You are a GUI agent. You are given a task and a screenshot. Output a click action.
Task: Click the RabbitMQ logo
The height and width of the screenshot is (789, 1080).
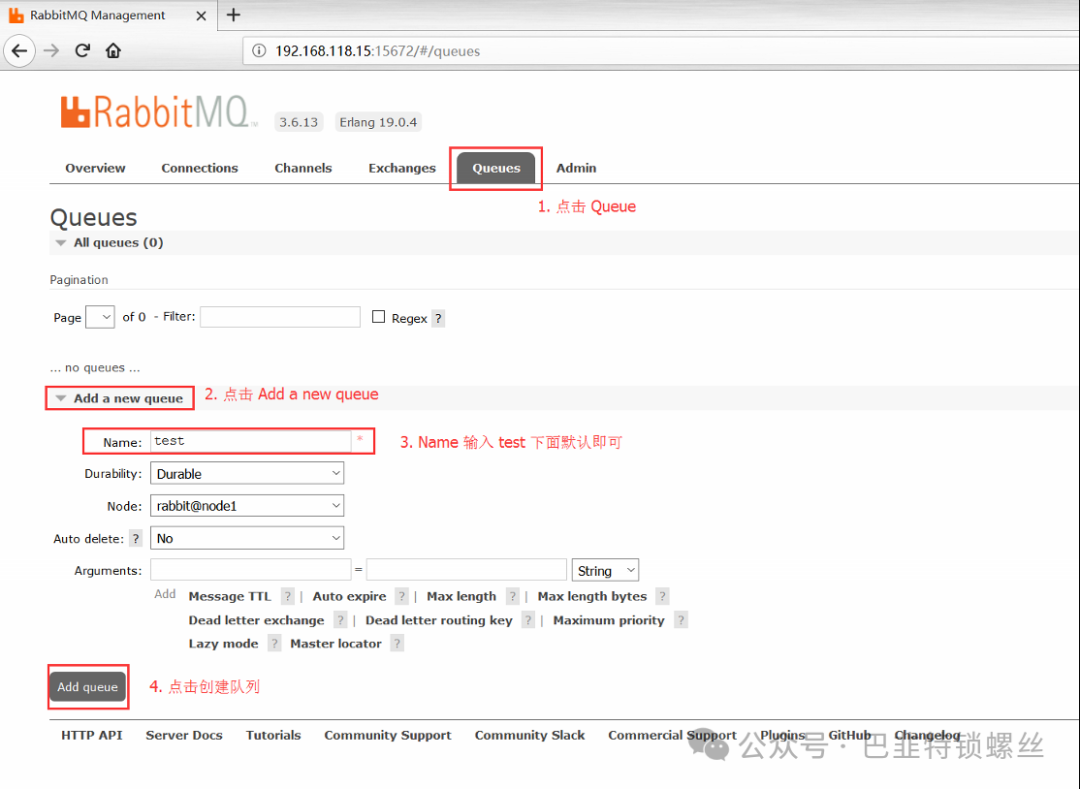tap(159, 112)
